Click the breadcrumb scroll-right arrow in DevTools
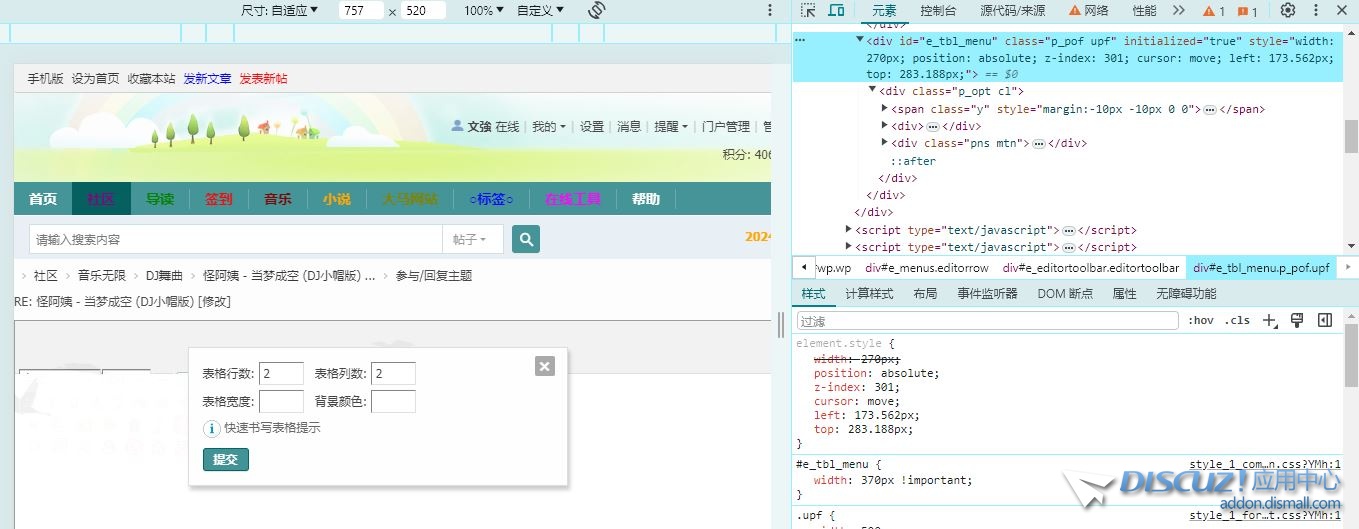This screenshot has height=529, width=1359. pos(1347,268)
